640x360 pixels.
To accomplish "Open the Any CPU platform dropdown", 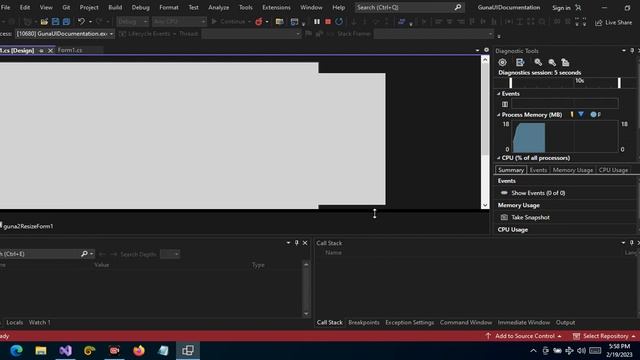I will coord(179,22).
